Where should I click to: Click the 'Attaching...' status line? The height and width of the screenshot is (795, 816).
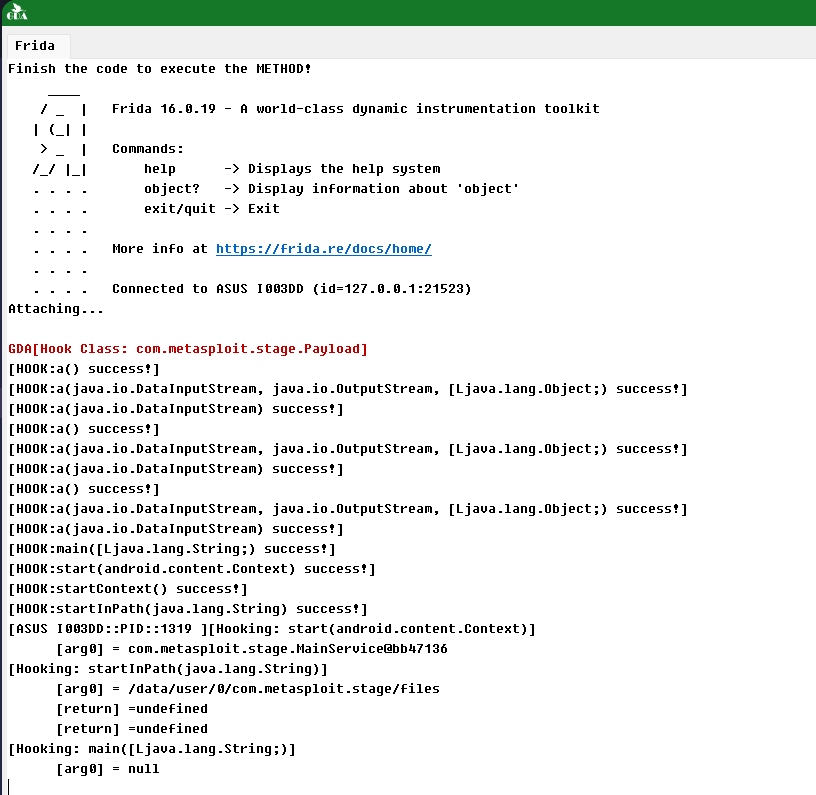56,309
